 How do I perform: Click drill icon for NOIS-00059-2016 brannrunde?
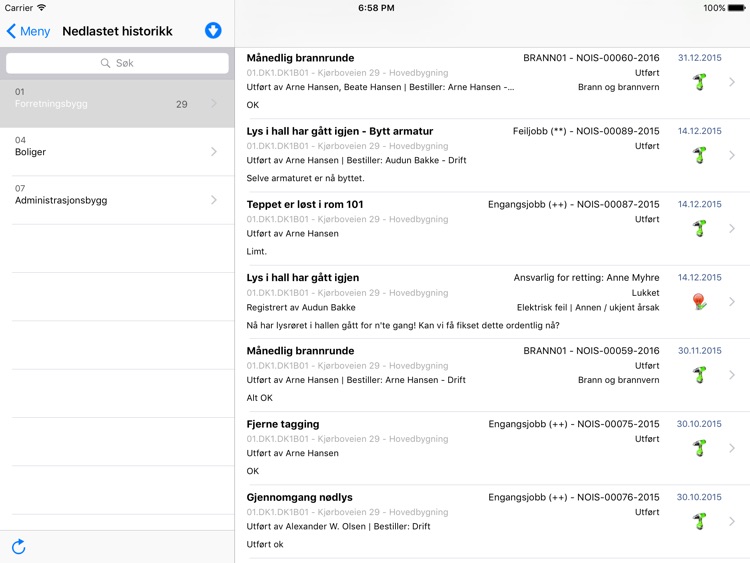(x=699, y=375)
